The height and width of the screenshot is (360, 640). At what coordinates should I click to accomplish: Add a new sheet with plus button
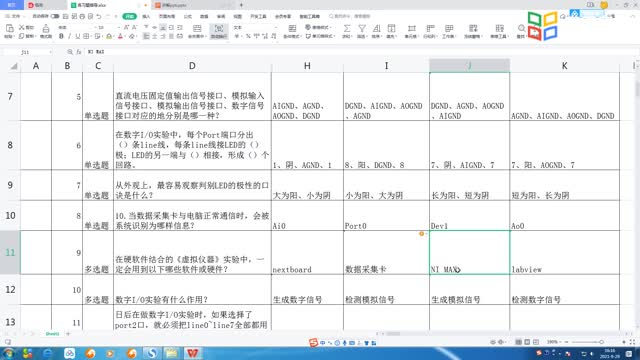click(68, 334)
